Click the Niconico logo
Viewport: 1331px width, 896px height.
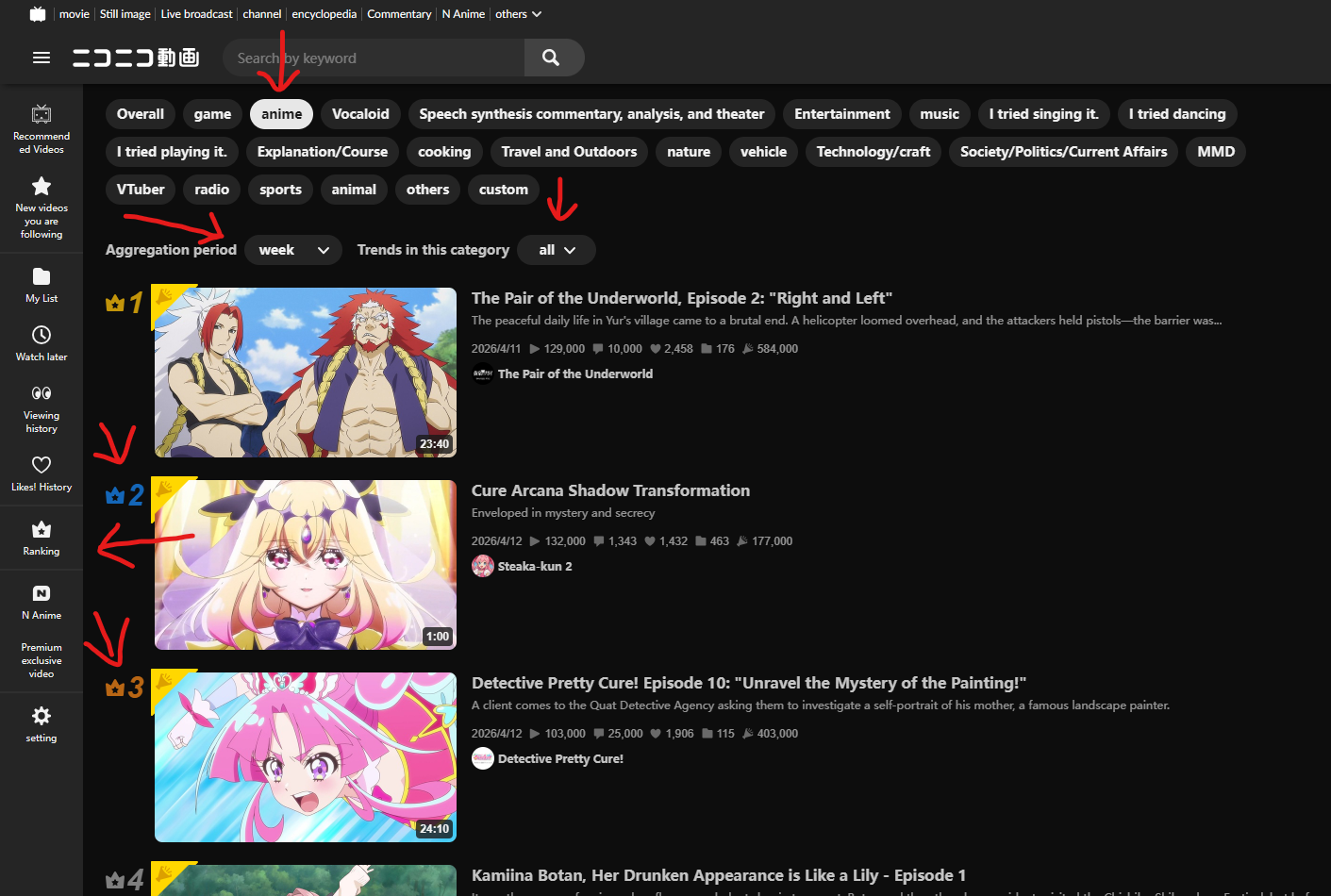click(x=136, y=58)
